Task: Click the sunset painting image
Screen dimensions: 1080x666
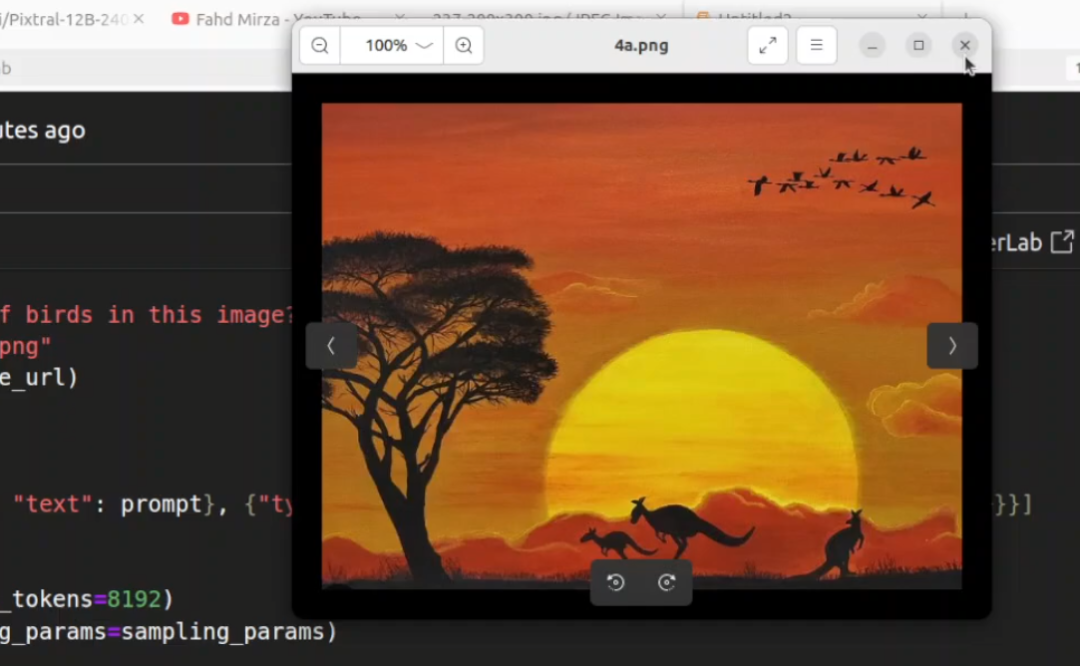Action: (640, 300)
